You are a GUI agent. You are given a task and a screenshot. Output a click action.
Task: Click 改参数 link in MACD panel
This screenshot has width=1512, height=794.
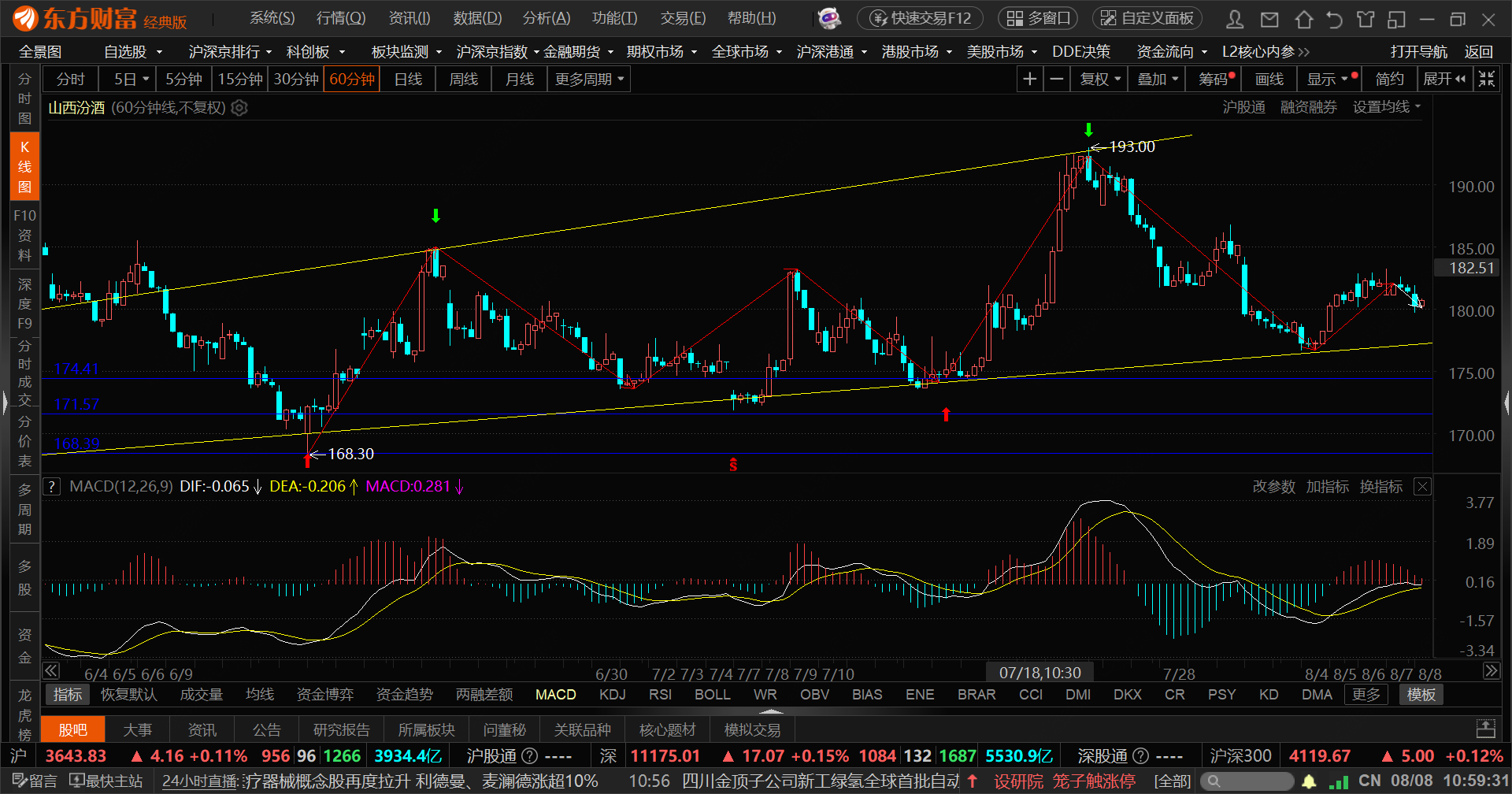tap(1273, 487)
